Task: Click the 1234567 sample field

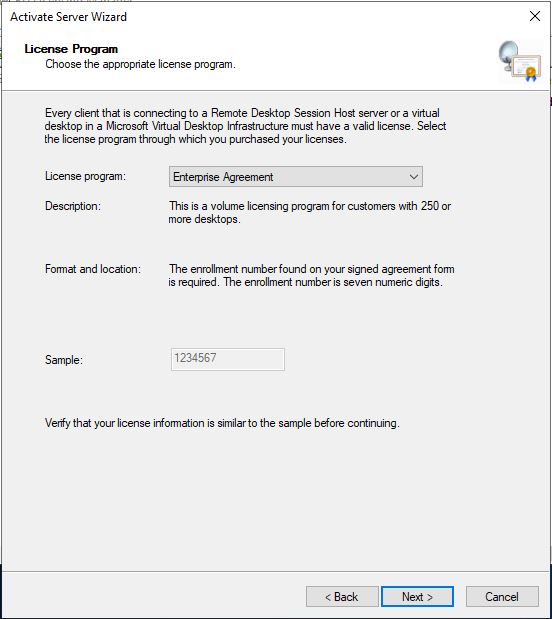Action: point(227,359)
